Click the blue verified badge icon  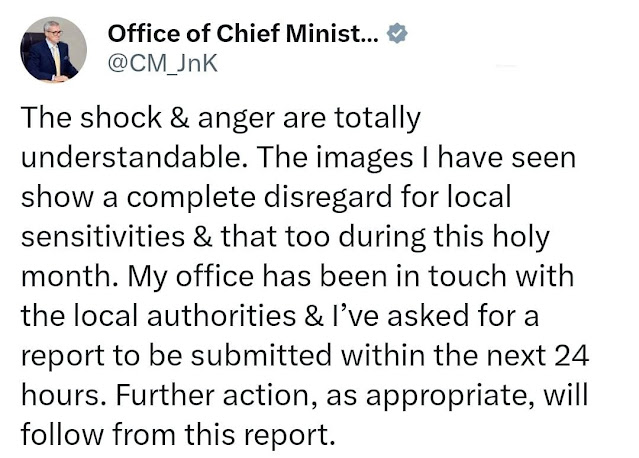click(x=397, y=33)
